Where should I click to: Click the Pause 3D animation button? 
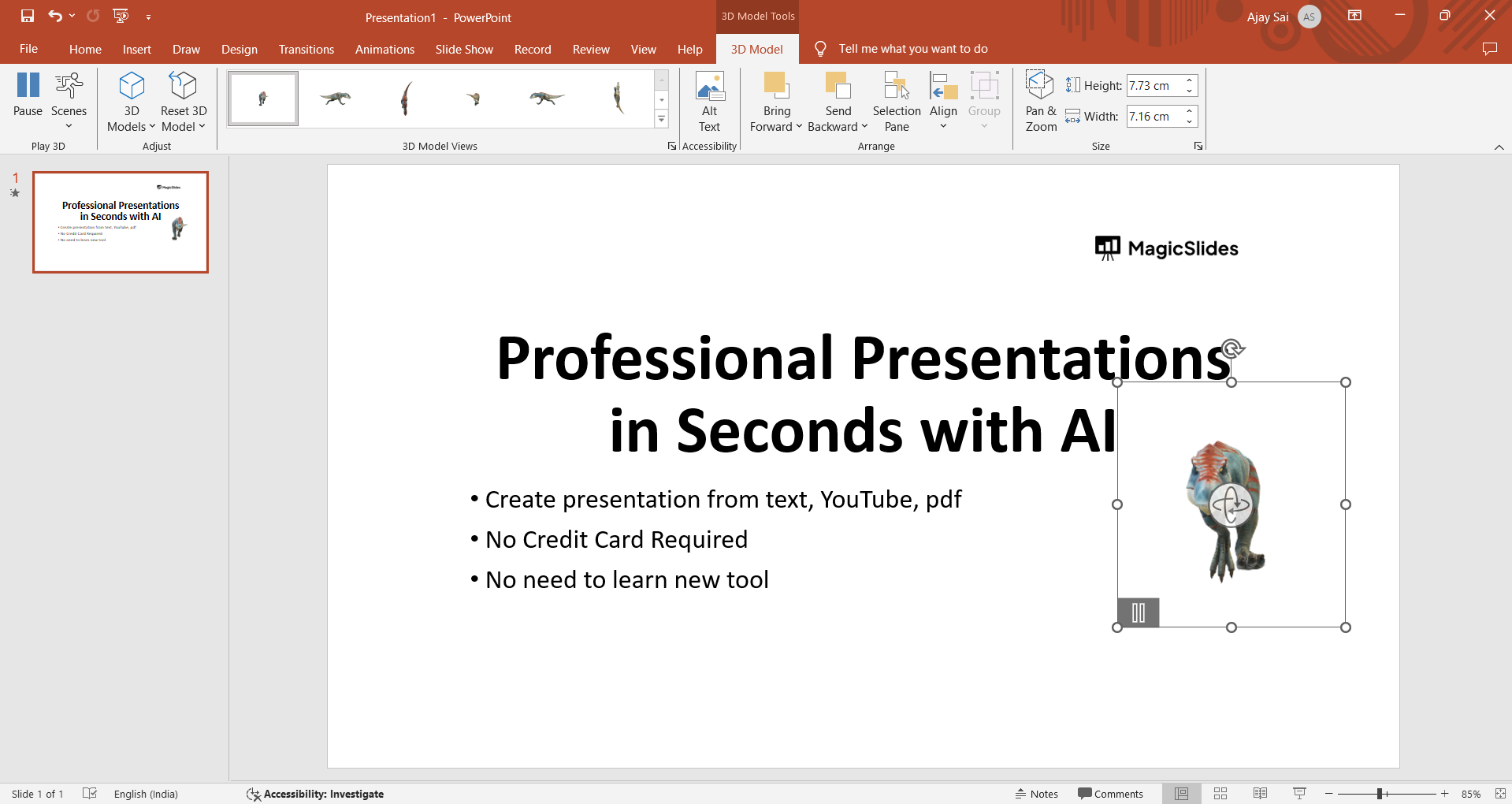[28, 95]
